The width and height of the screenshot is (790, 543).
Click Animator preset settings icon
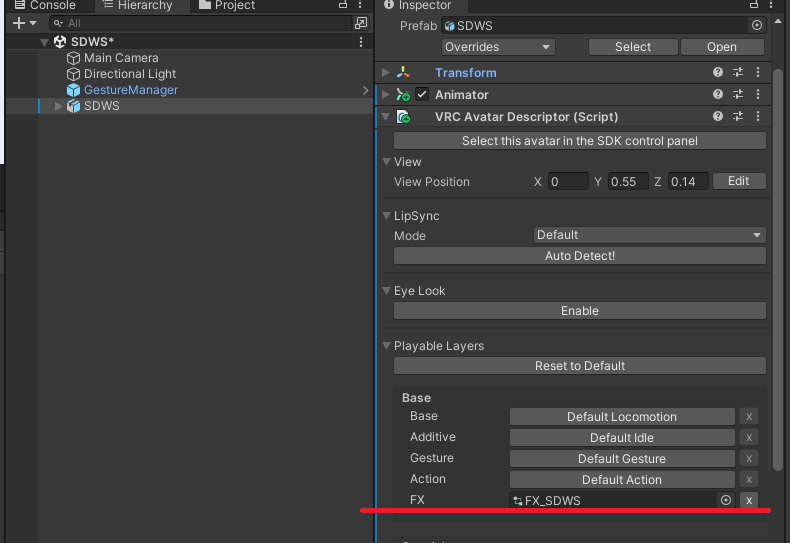tap(738, 95)
